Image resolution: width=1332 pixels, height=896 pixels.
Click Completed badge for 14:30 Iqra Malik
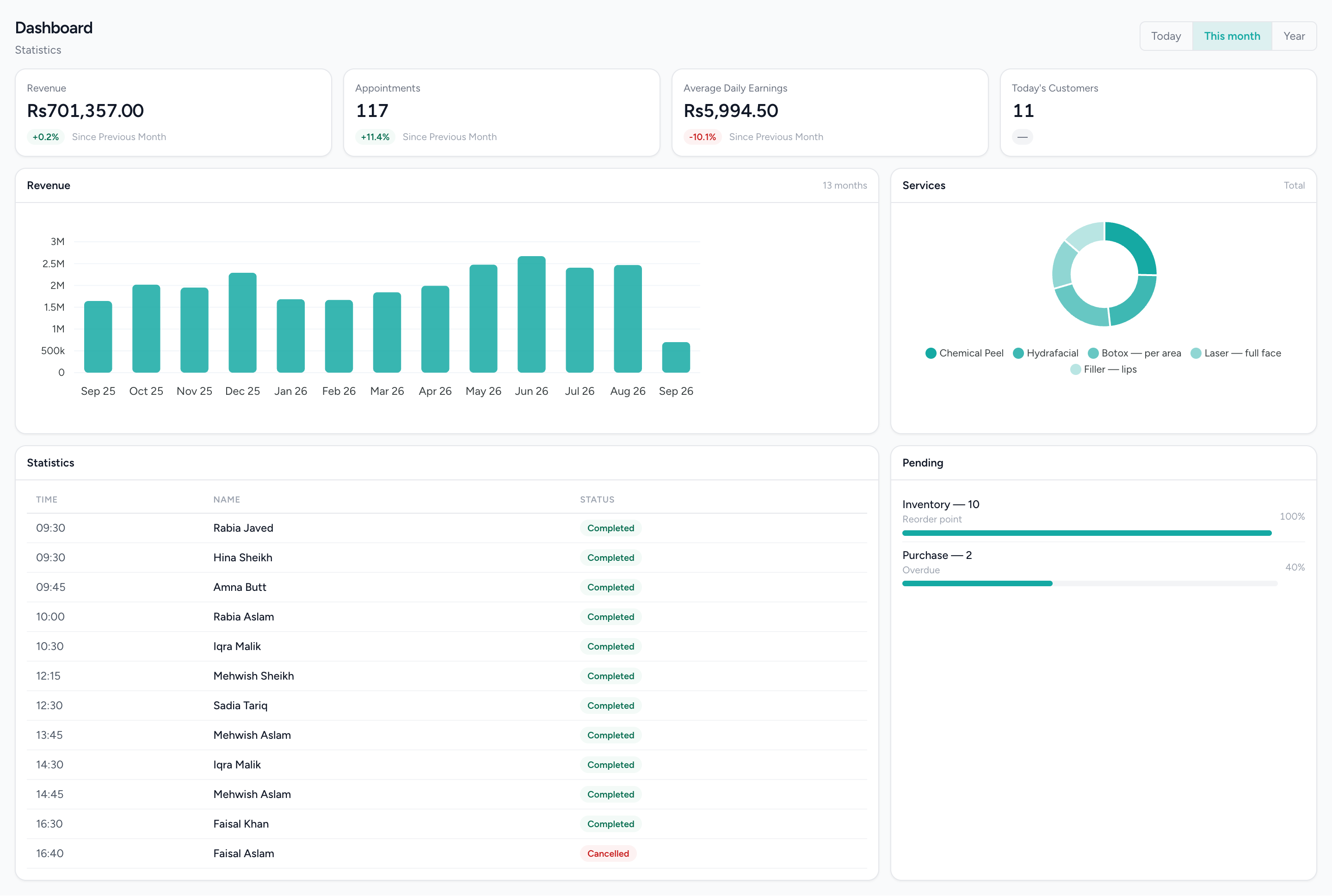pyautogui.click(x=610, y=765)
